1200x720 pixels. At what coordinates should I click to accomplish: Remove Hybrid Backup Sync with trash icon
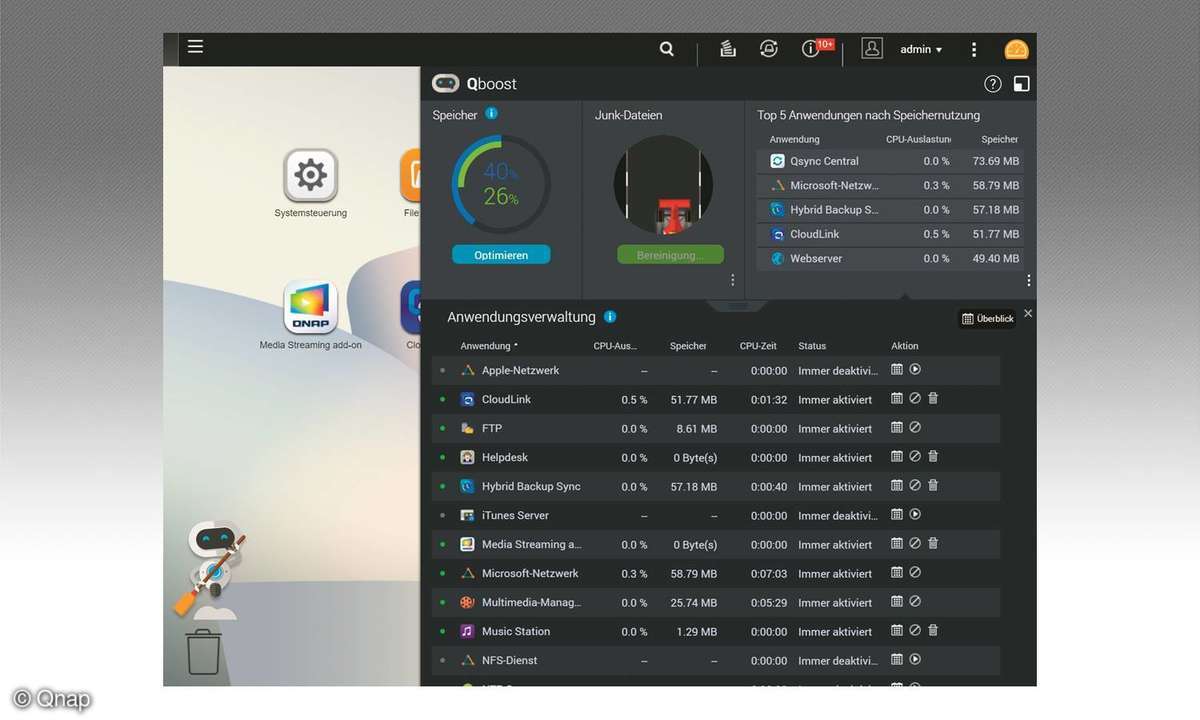(x=933, y=486)
